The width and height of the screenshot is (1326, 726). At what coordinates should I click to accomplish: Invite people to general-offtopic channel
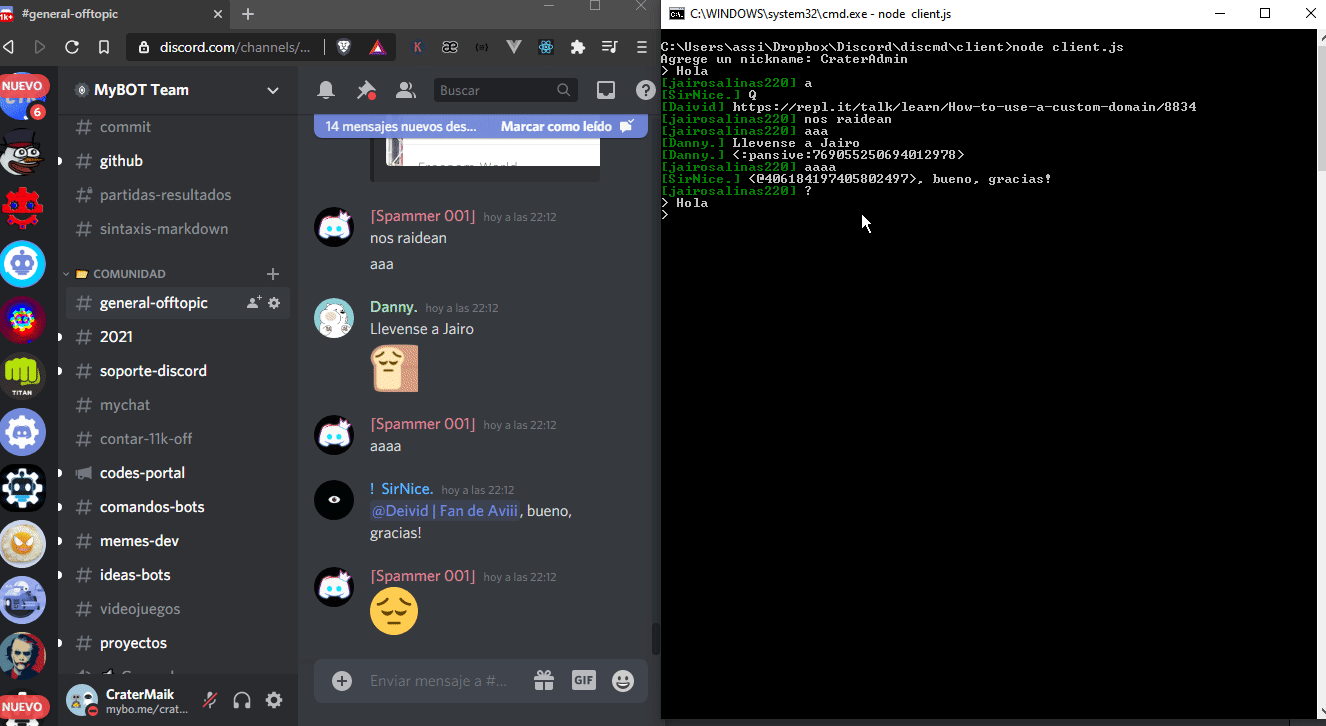[254, 302]
